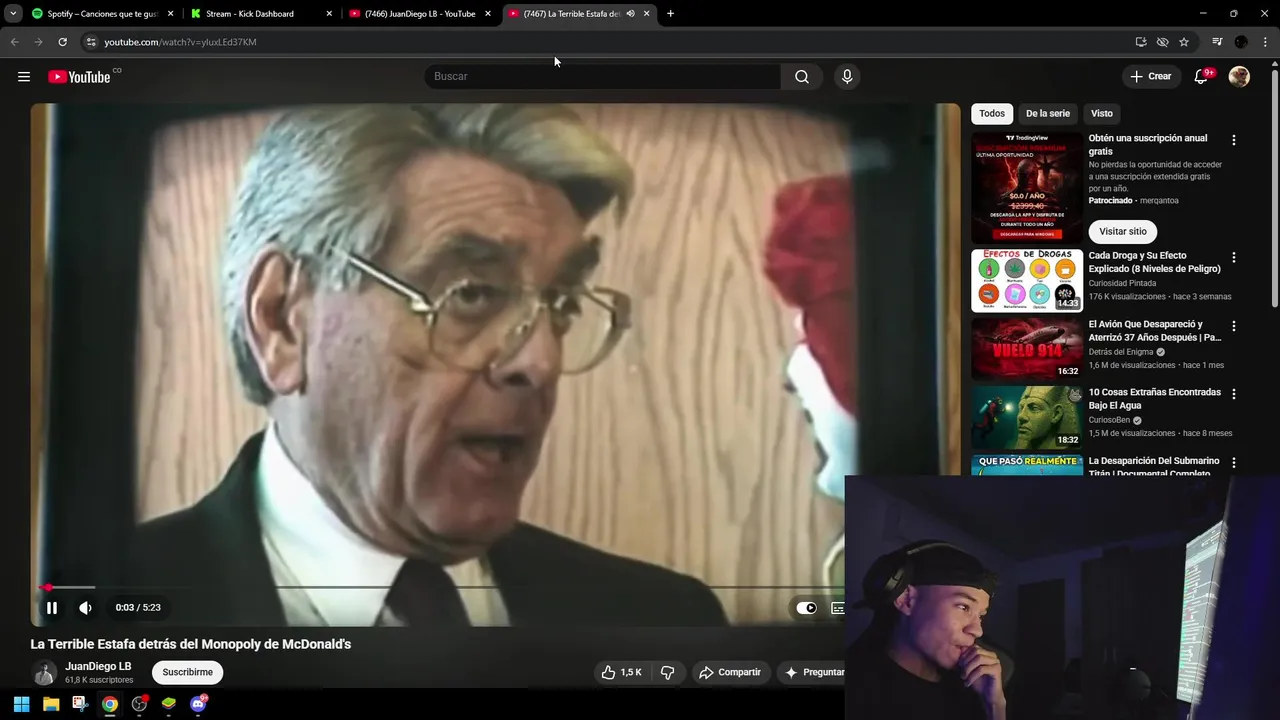Image resolution: width=1280 pixels, height=720 pixels.
Task: Mute the video with the volume icon
Action: coord(85,607)
